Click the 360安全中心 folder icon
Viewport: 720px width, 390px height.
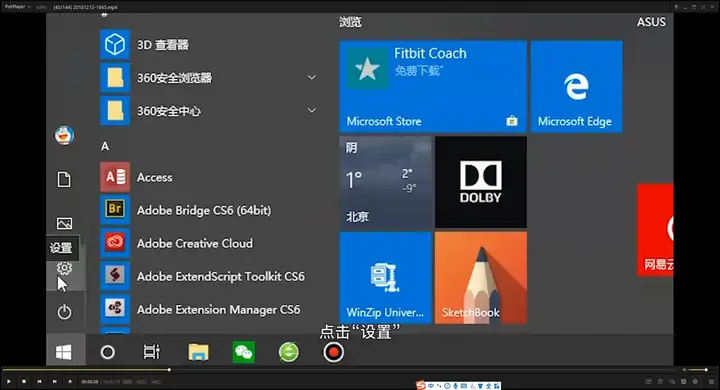115,111
